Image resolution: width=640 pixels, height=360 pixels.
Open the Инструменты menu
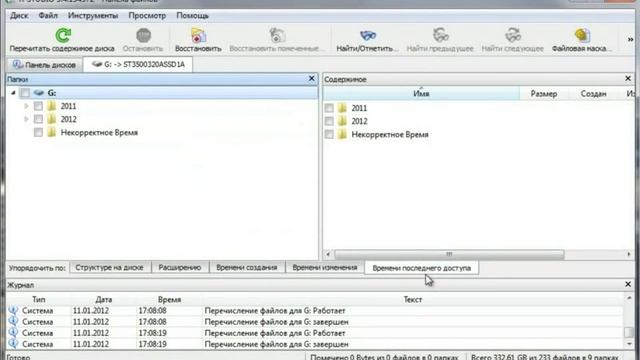(x=93, y=16)
